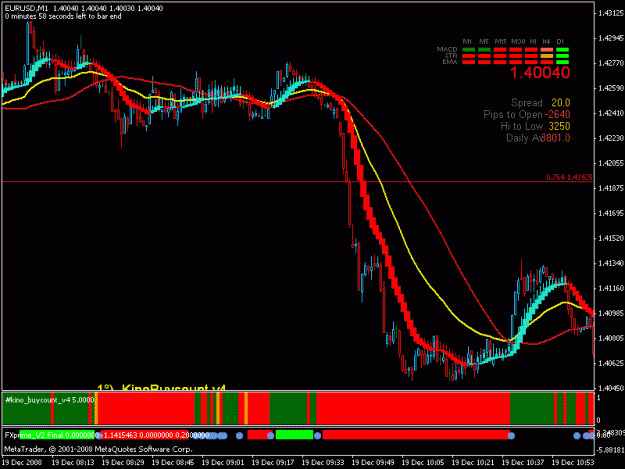Click the 19 Dec 10:05 time axis label
Image resolution: width=625 pixels, height=469 pixels.
click(423, 463)
